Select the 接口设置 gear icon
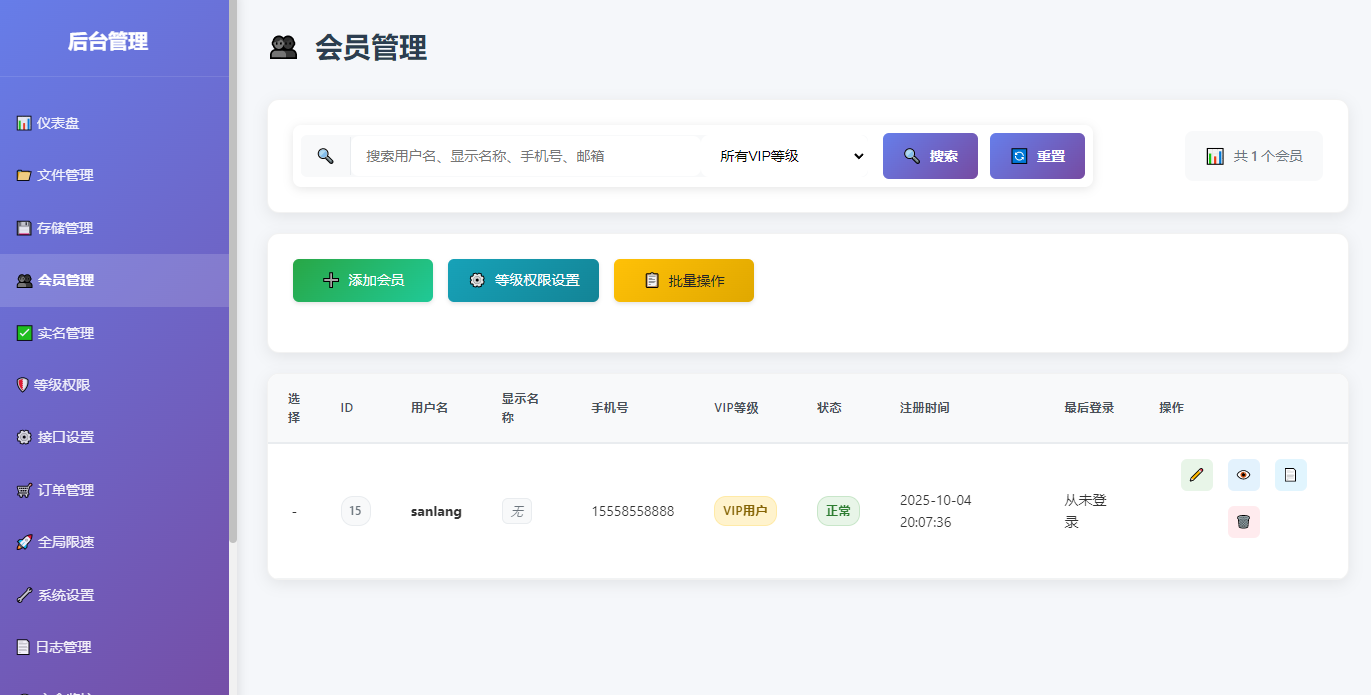Screen dimensions: 1371x695 25,437
